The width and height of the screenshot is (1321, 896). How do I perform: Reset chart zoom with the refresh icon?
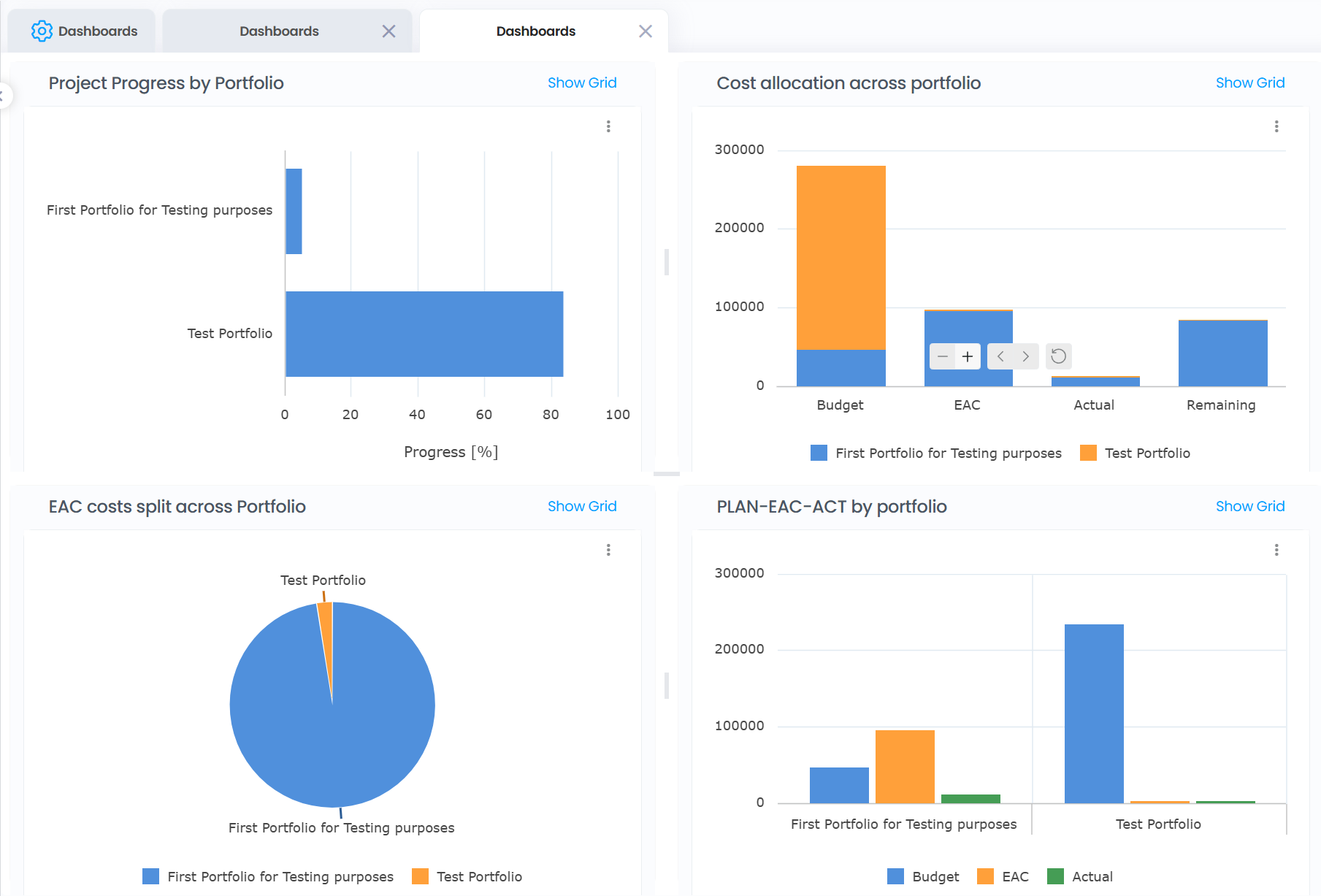[x=1058, y=356]
